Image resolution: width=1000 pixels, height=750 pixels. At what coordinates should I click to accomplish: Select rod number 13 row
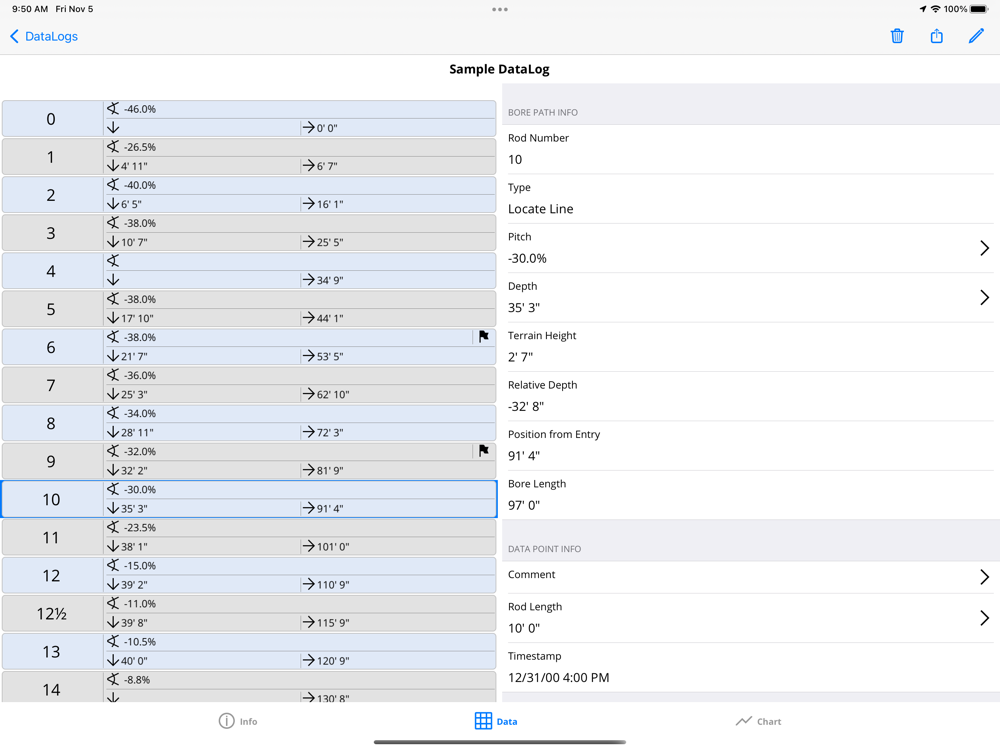click(52, 651)
